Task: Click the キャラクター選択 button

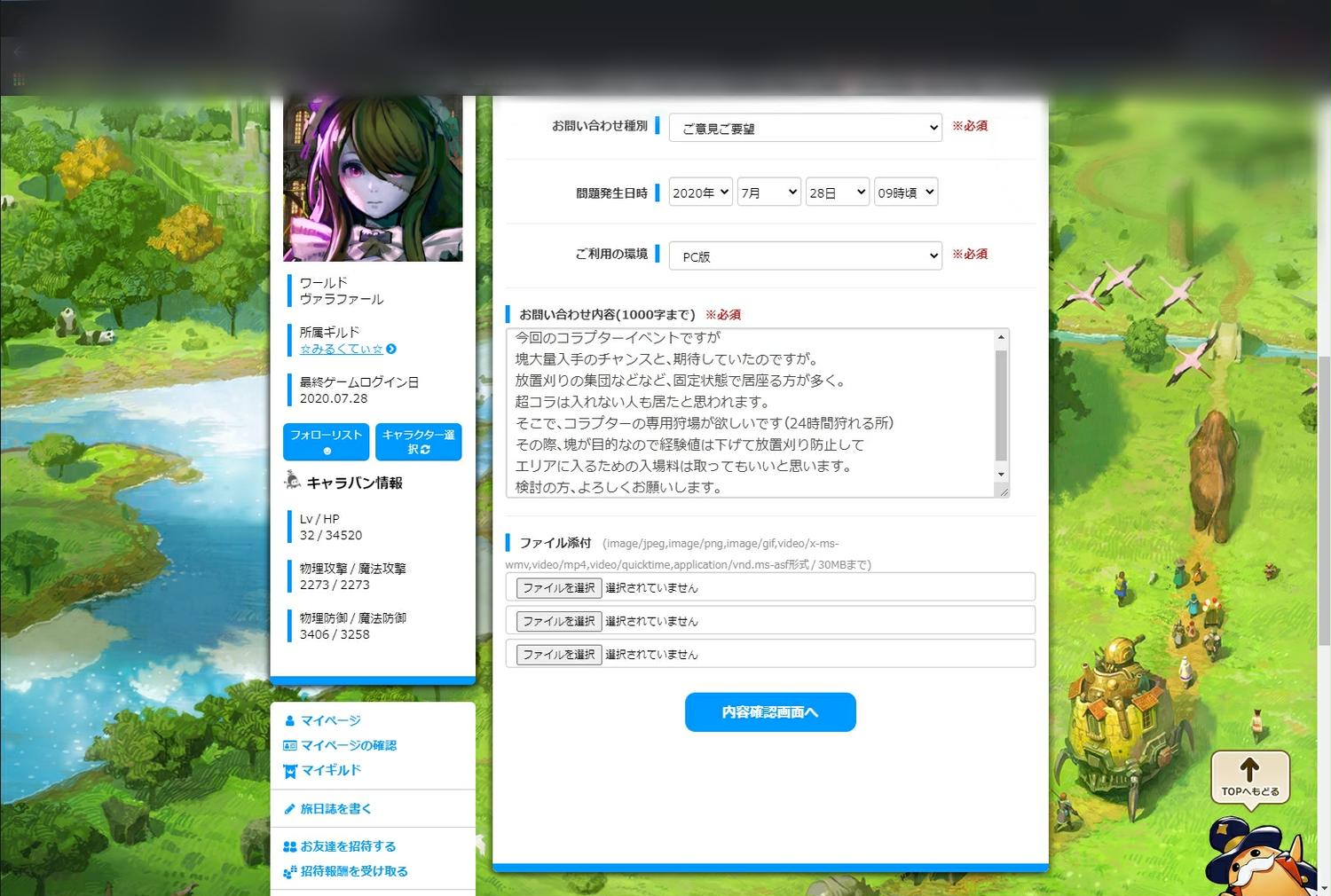Action: pyautogui.click(x=419, y=442)
